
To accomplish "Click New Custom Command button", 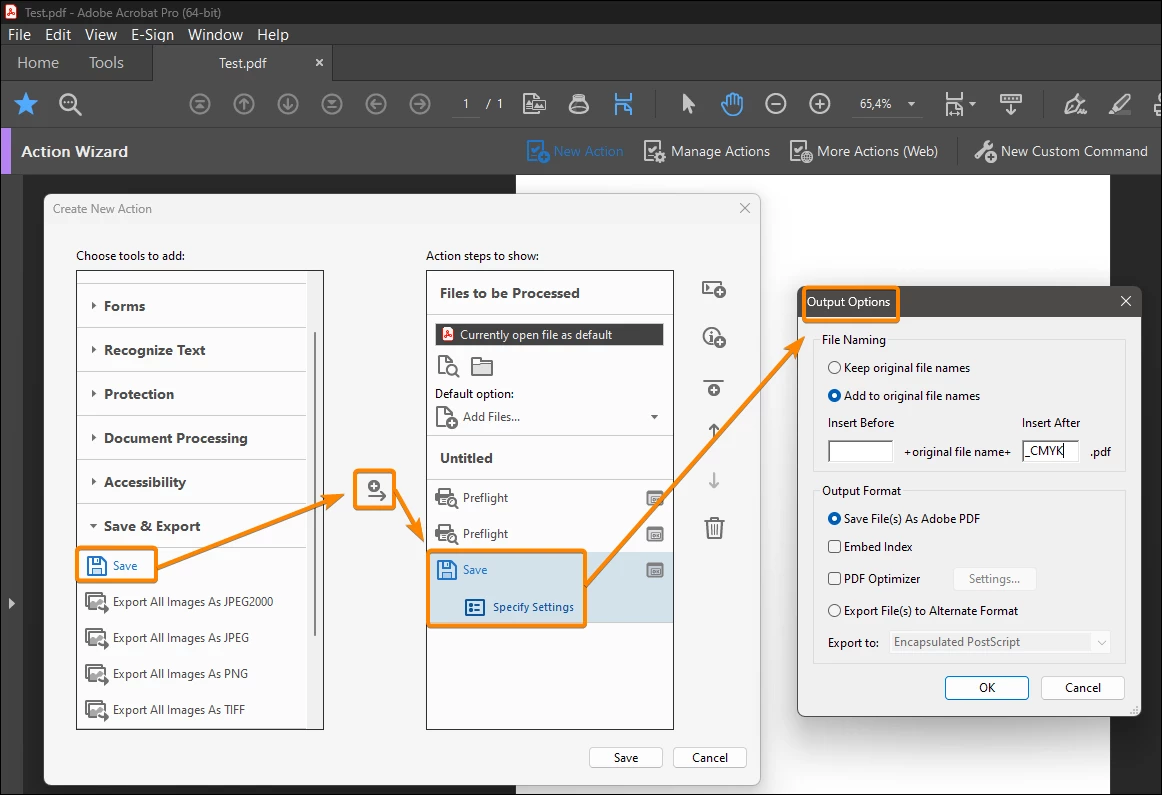I will tap(1061, 151).
